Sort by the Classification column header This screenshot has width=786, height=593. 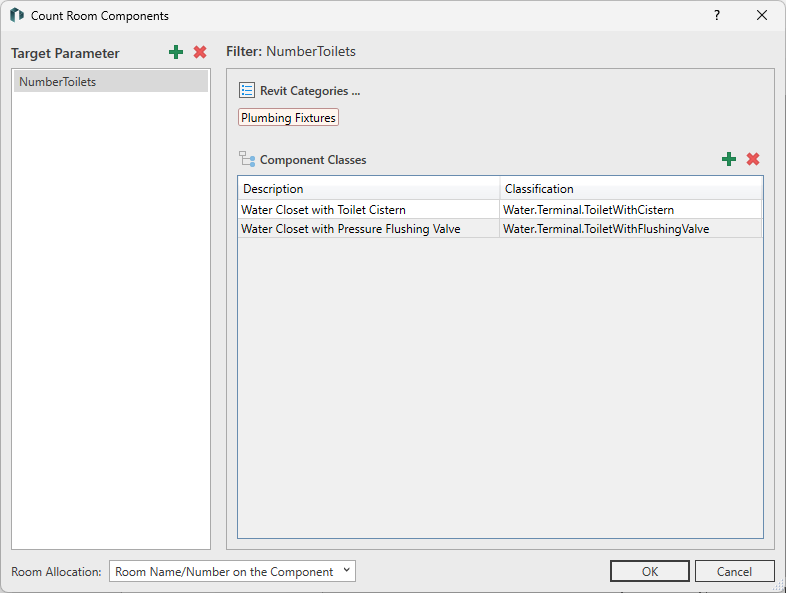[631, 189]
